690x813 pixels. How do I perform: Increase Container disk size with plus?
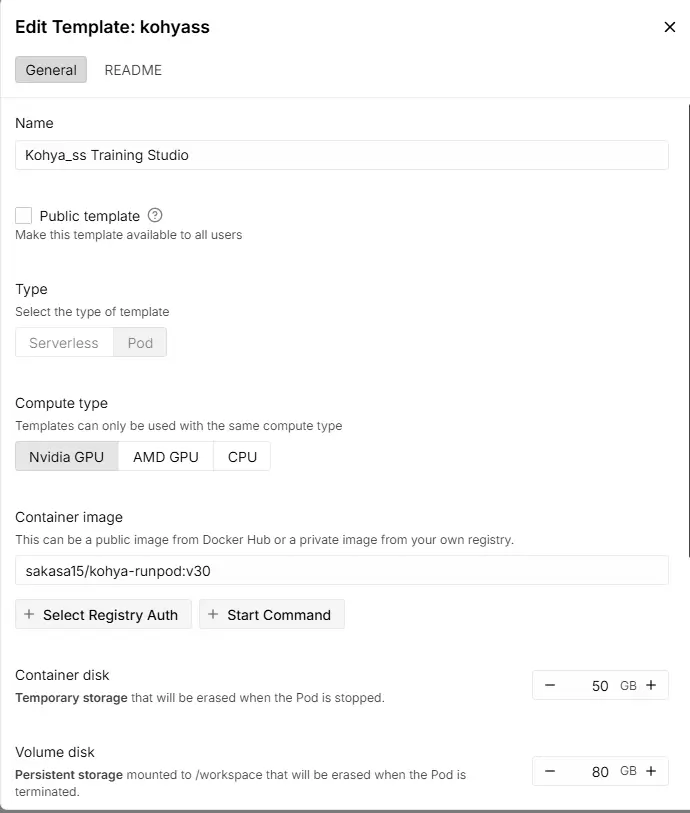pyautogui.click(x=651, y=685)
